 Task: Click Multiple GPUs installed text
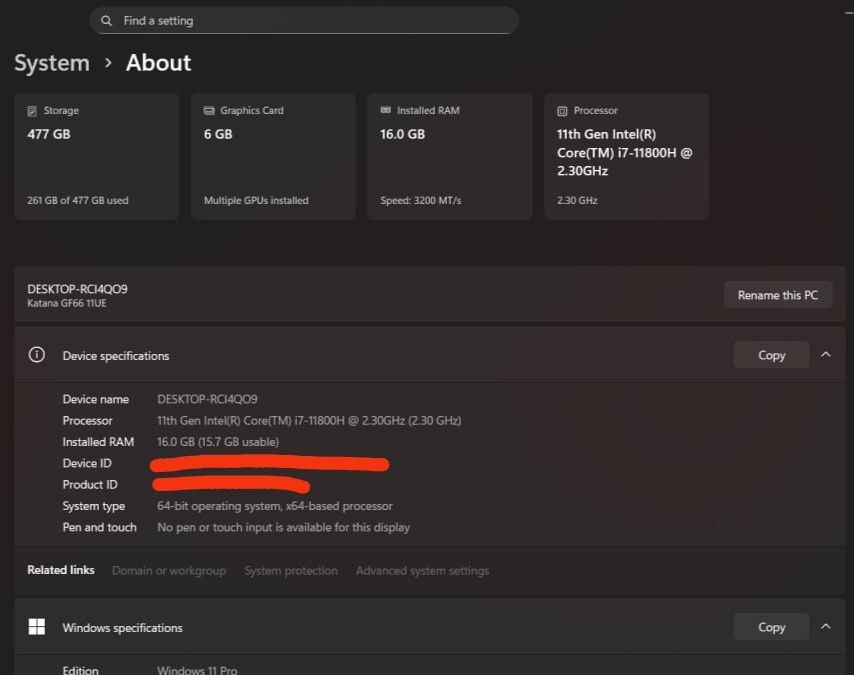(x=256, y=200)
